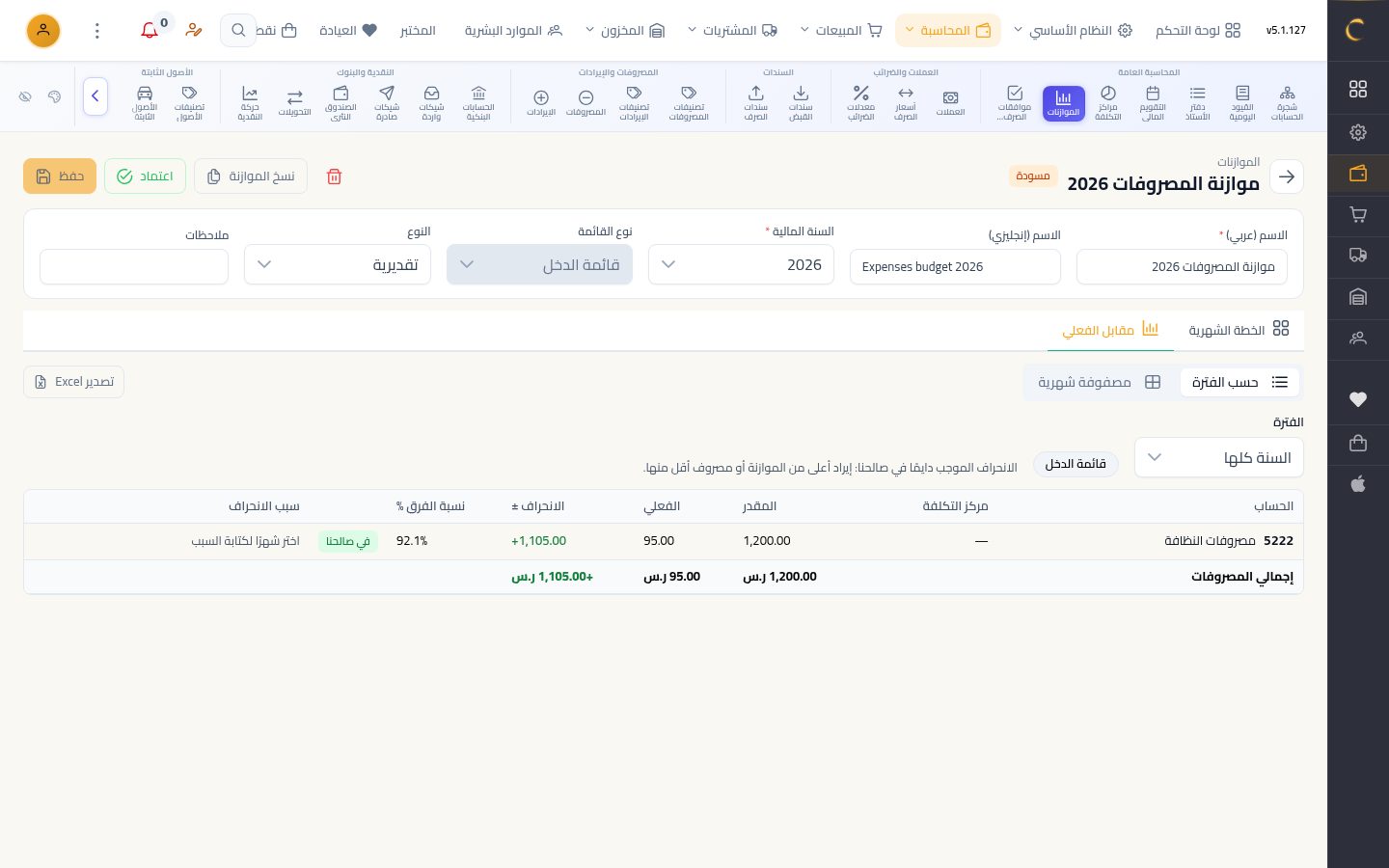
Task: Select the versus actual (مقابل الفعلي) tab
Action: (1110, 330)
